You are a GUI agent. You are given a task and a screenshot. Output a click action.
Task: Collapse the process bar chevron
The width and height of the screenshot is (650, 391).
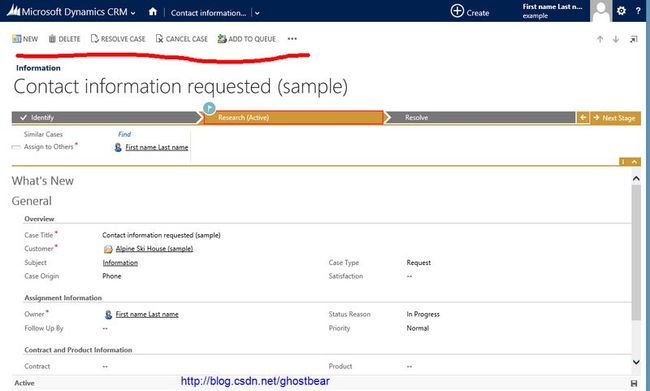(x=635, y=162)
